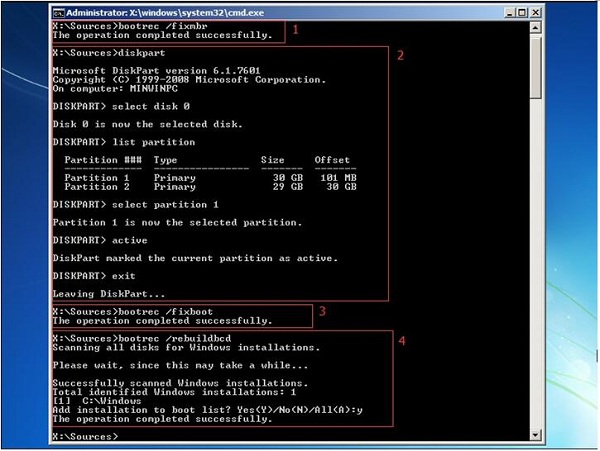Click the 'DISKPART> exit' line
Viewport: 600px width, 451px height.
tap(94, 276)
